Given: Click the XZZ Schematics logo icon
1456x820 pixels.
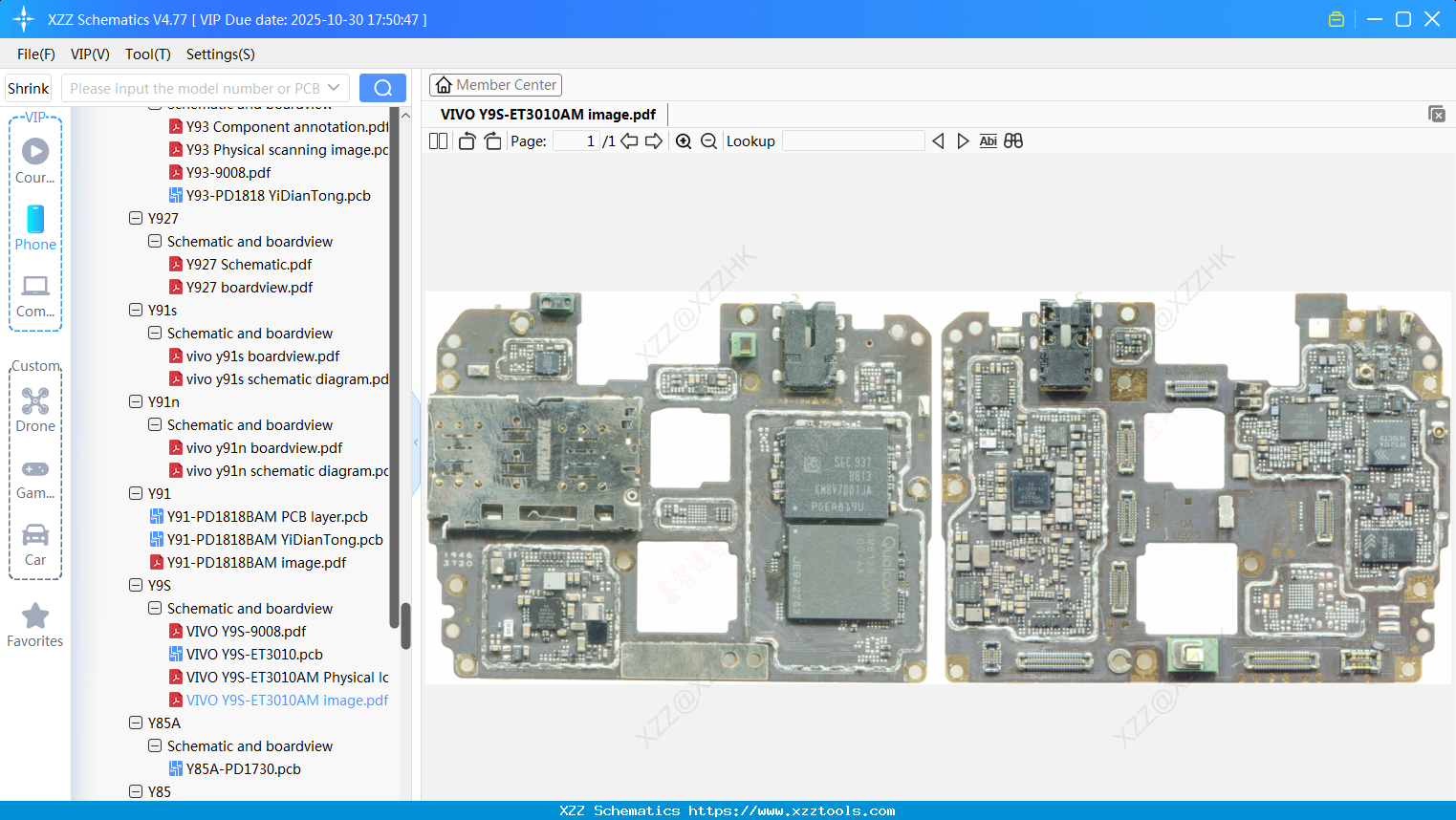Looking at the screenshot, I should [23, 19].
